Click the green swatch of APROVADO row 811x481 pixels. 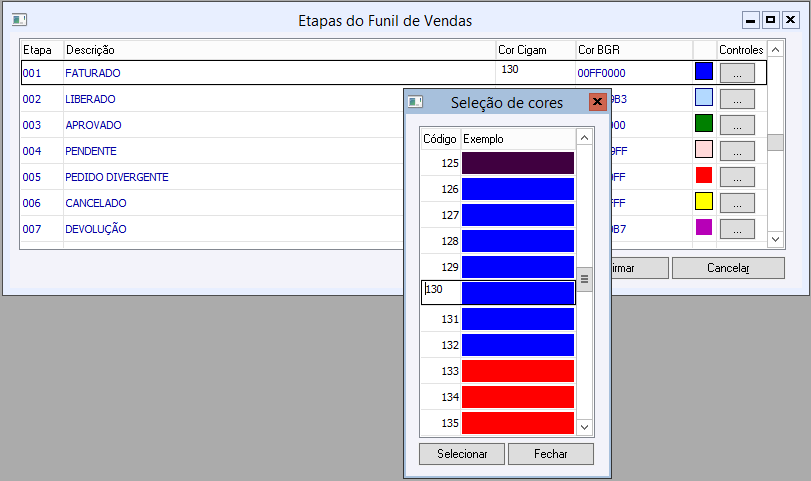coord(704,123)
